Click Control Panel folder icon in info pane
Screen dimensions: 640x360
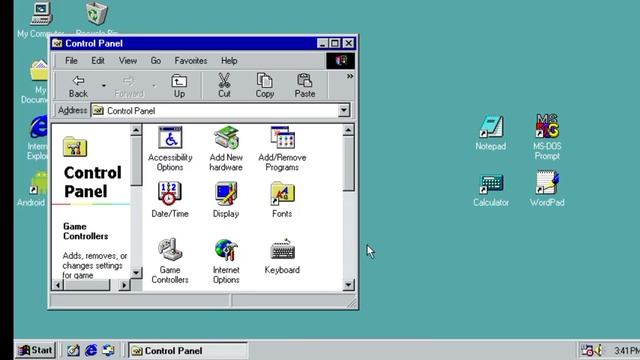click(75, 147)
